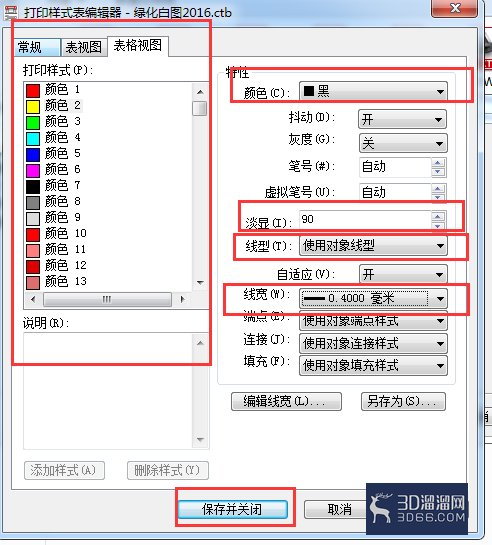492x545 pixels.
Task: Click the description box scroll-down arrow
Action: 200,439
